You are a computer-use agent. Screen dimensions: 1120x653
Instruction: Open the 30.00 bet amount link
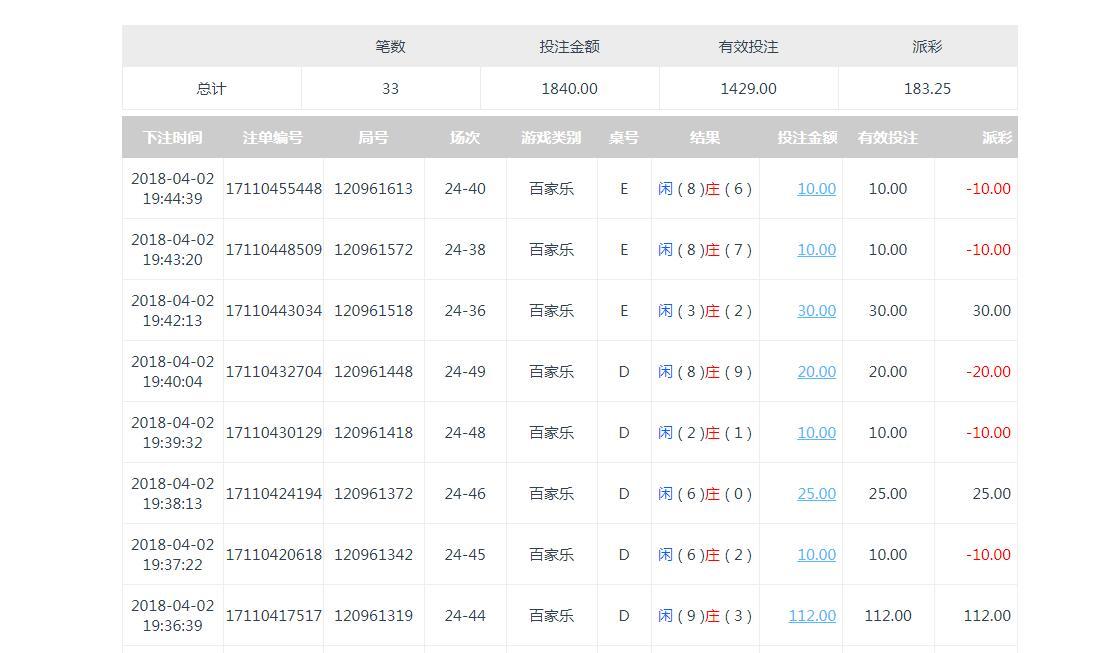[x=816, y=311]
